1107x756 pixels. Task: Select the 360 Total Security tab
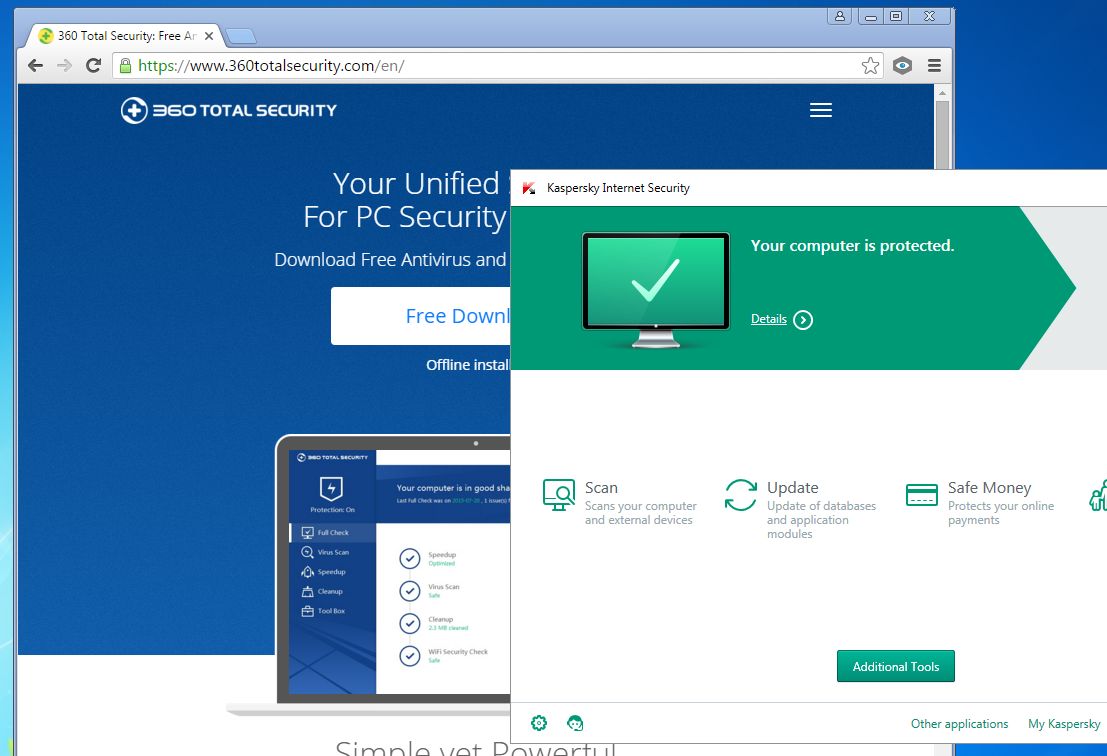[127, 35]
